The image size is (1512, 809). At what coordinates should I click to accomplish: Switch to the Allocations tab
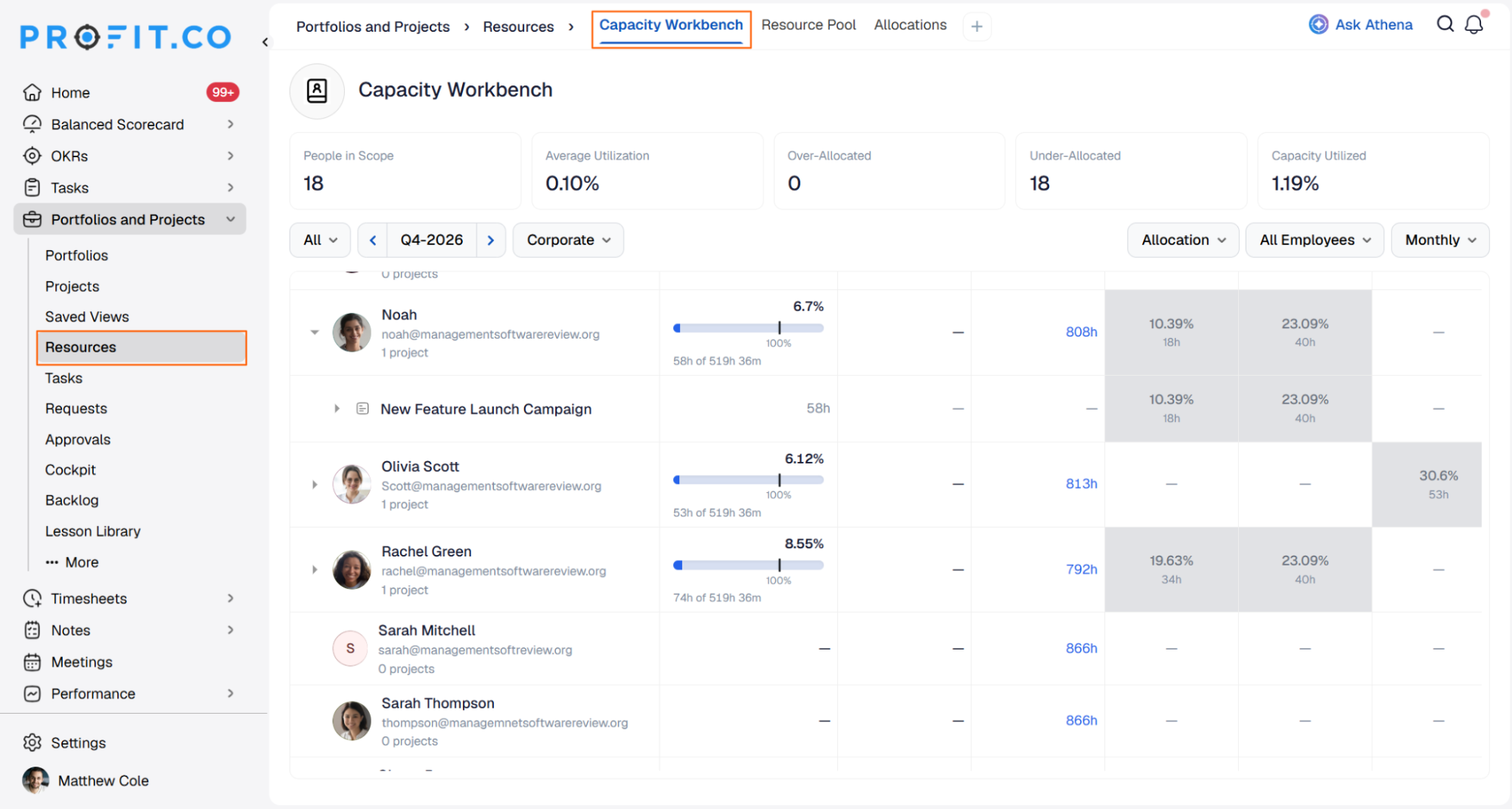point(910,25)
